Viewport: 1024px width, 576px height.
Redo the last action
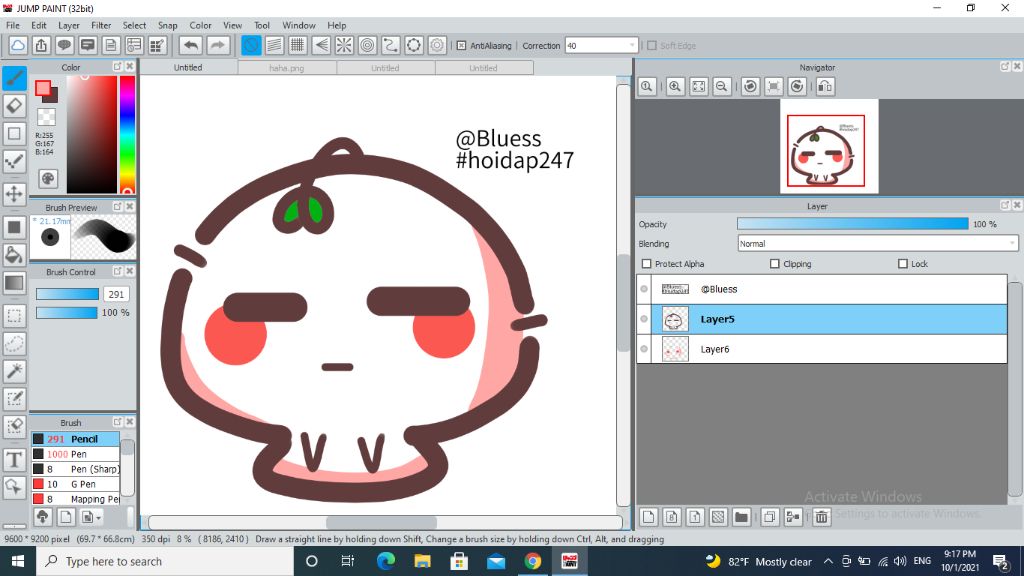[218, 45]
